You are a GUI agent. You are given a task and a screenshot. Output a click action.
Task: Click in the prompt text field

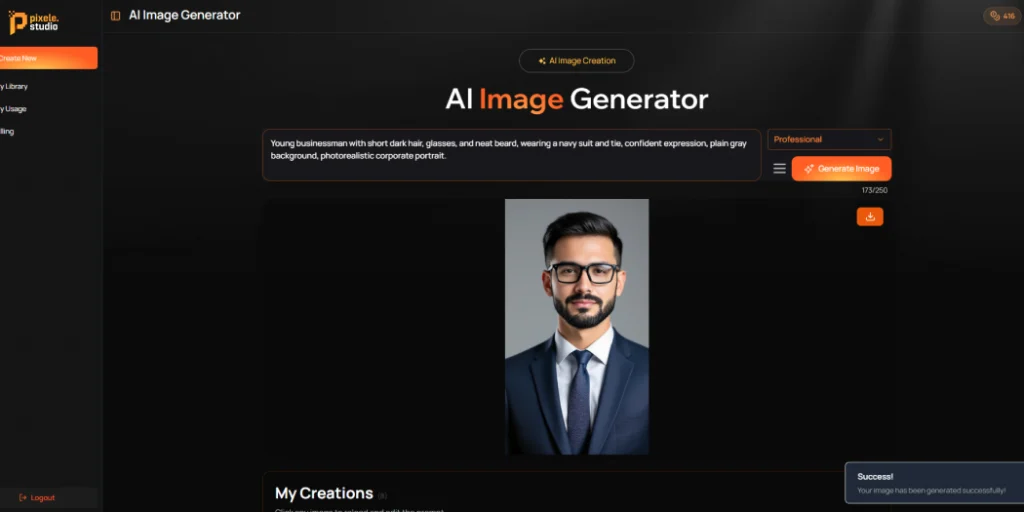coord(511,155)
